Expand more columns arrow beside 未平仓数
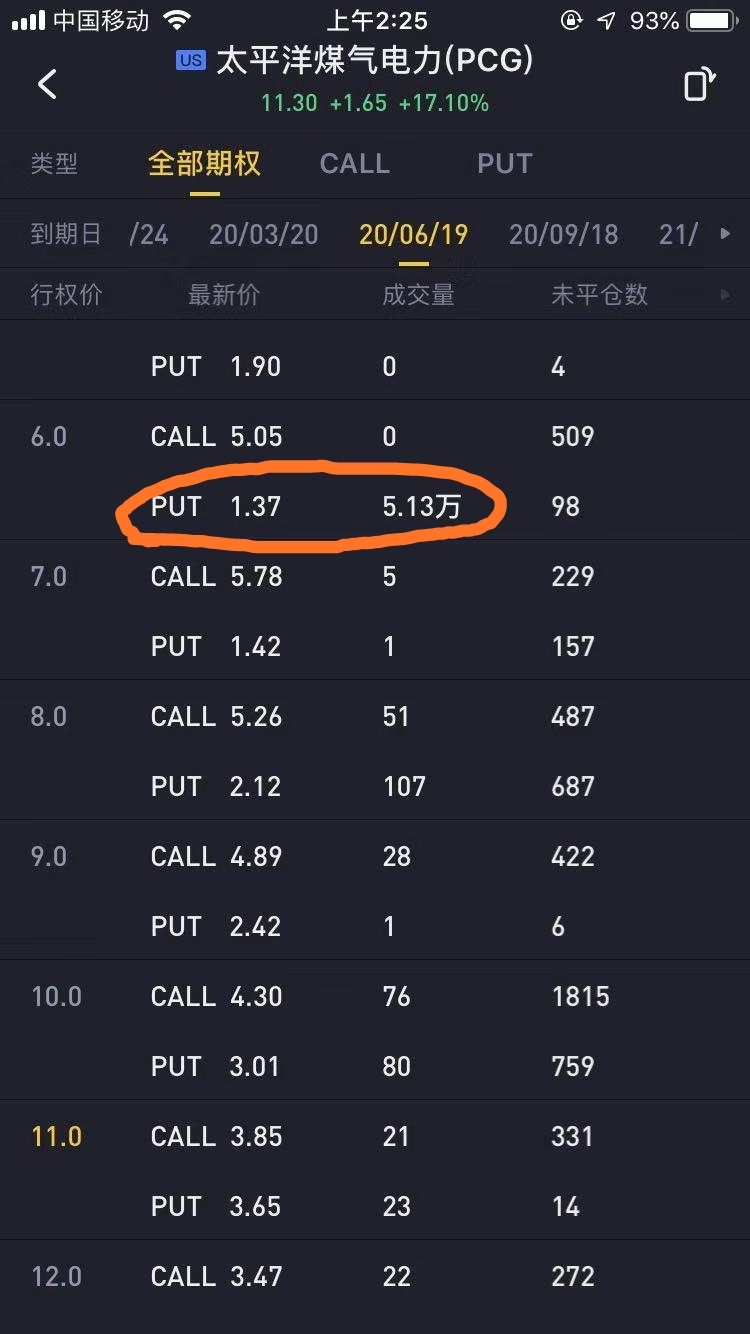This screenshot has width=750, height=1334. [x=725, y=294]
